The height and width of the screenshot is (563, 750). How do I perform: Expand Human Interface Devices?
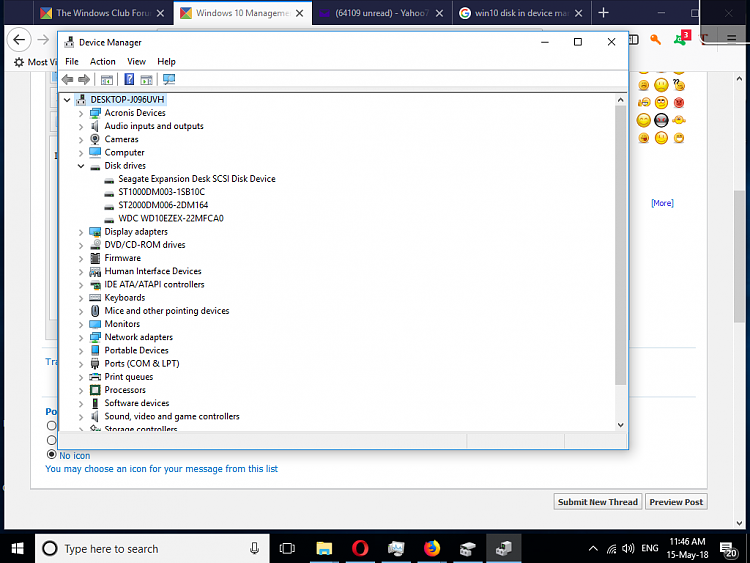coord(81,272)
